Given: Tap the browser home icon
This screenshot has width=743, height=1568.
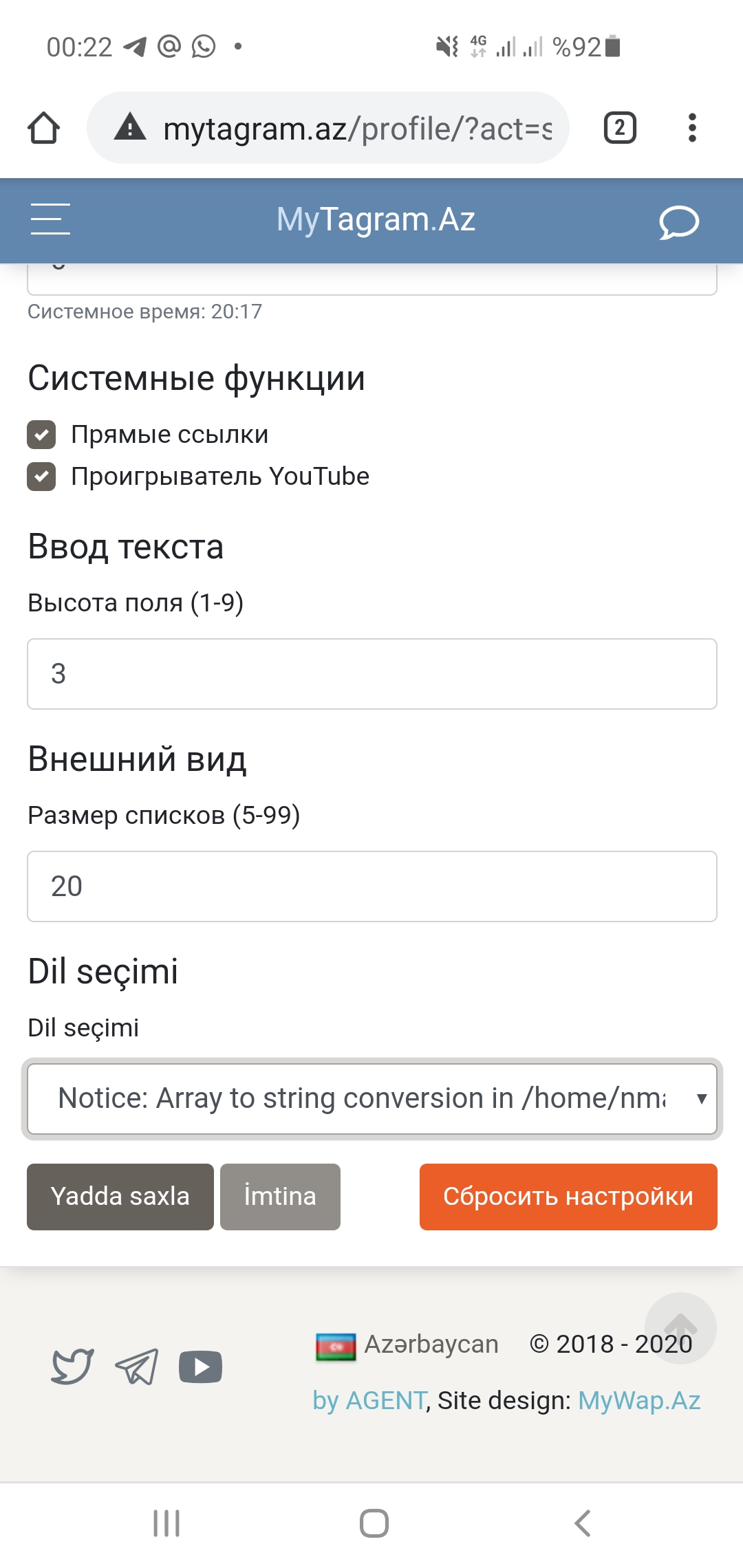Looking at the screenshot, I should tap(43, 128).
